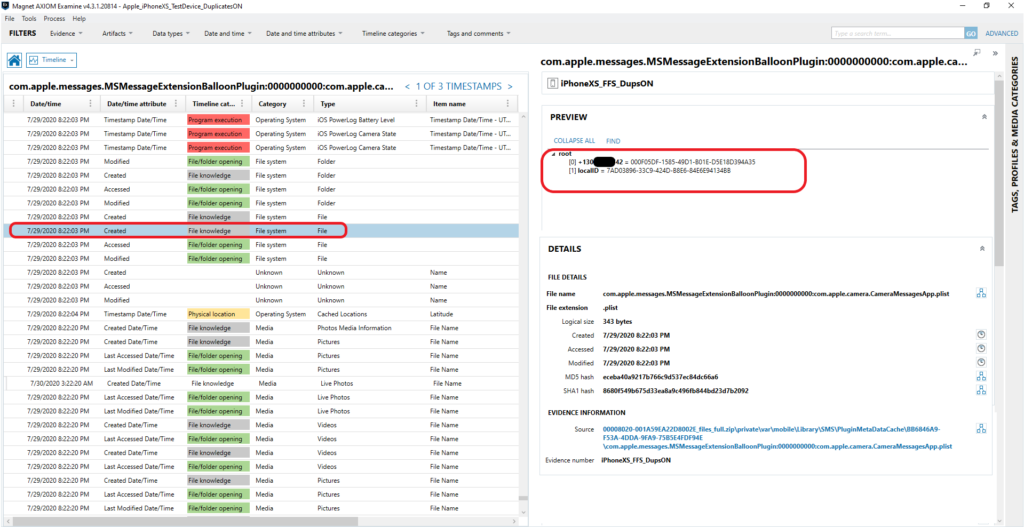This screenshot has width=1024, height=527.
Task: Collapse details pane with double chevron
Action: [x=995, y=54]
